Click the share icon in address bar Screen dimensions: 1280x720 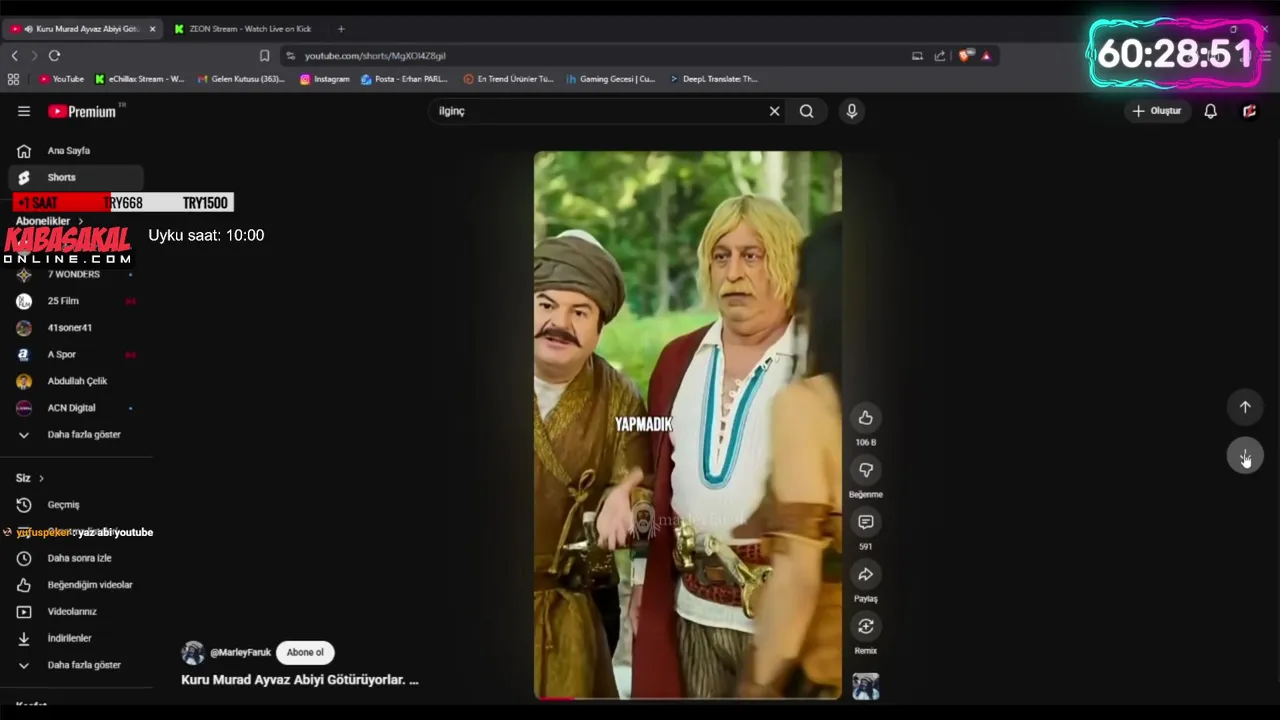940,56
